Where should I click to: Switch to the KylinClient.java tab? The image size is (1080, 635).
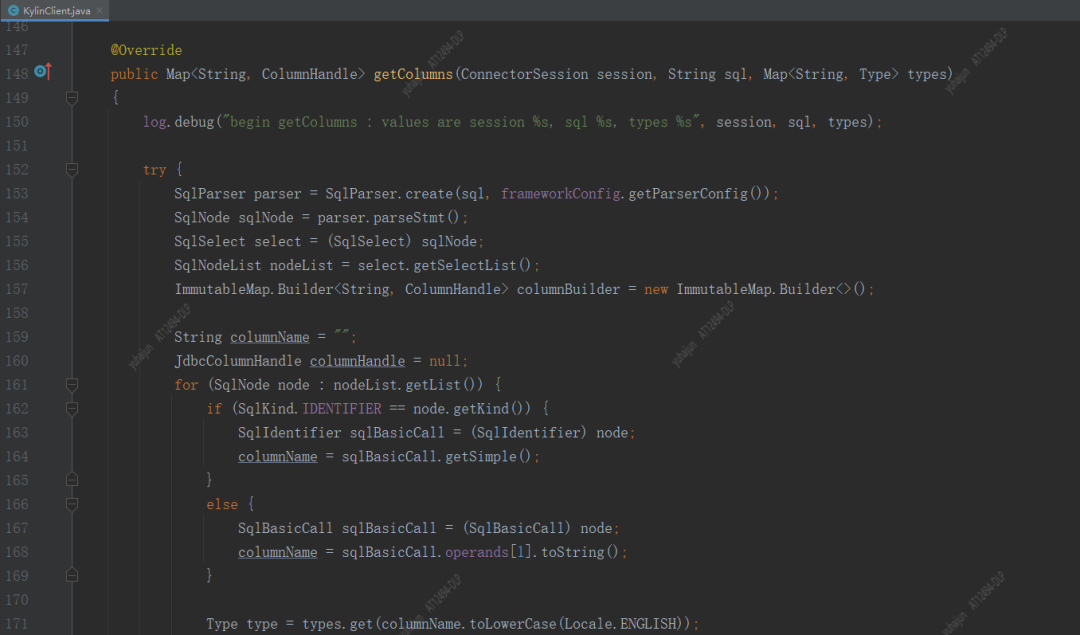[x=56, y=10]
